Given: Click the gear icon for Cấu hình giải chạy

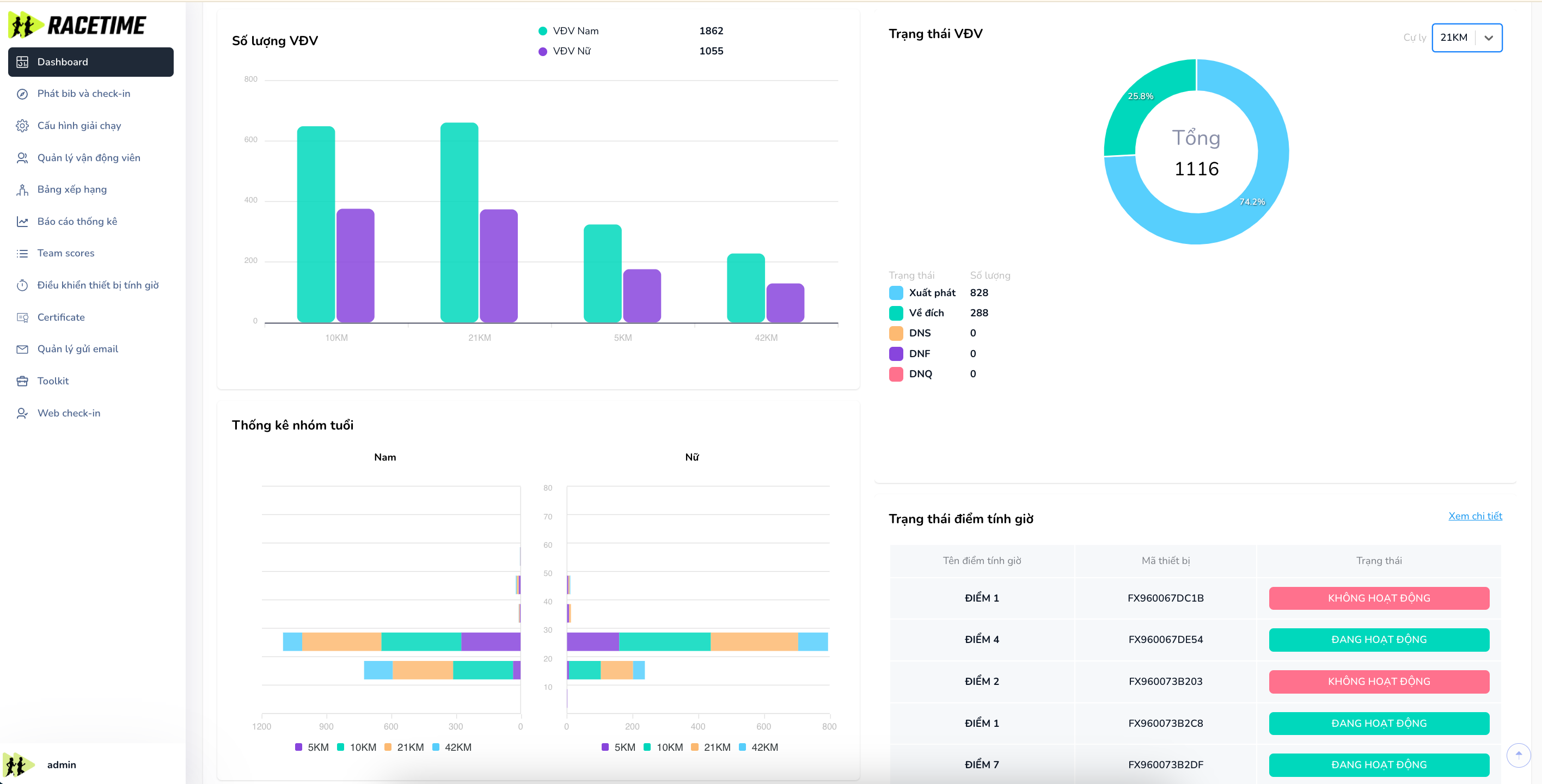Looking at the screenshot, I should pos(22,126).
